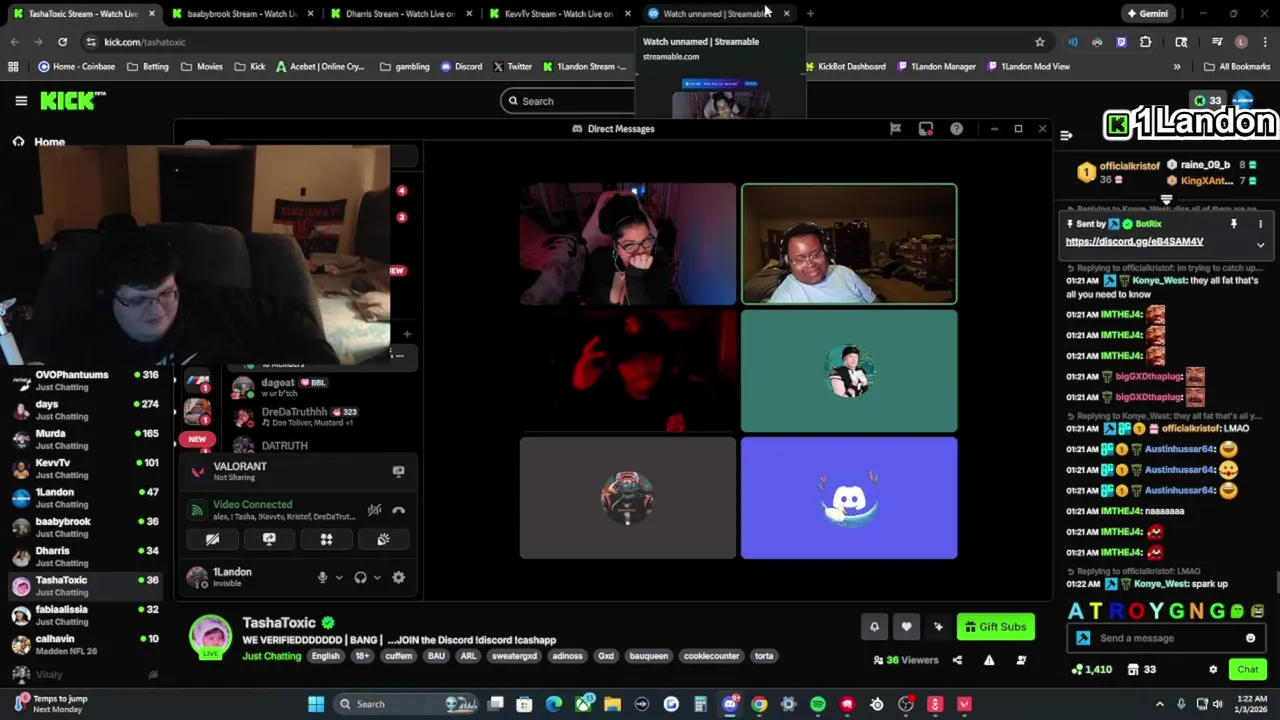This screenshot has width=1280, height=720.
Task: Open Discord user settings gear
Action: click(x=398, y=577)
